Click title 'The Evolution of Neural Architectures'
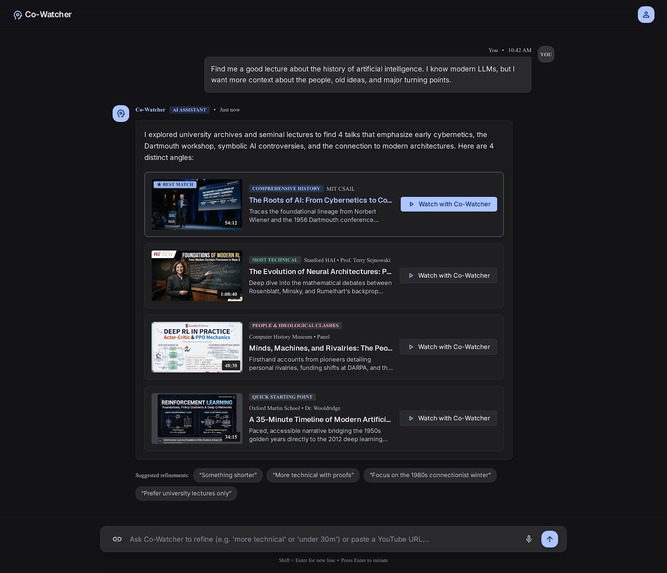 coord(320,271)
